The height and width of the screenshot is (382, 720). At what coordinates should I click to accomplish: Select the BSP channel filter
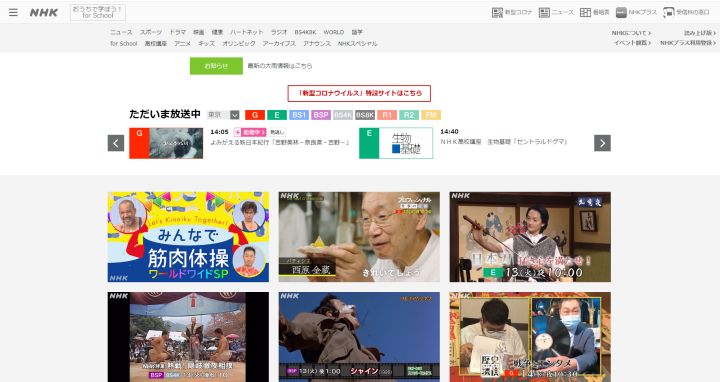(x=321, y=115)
